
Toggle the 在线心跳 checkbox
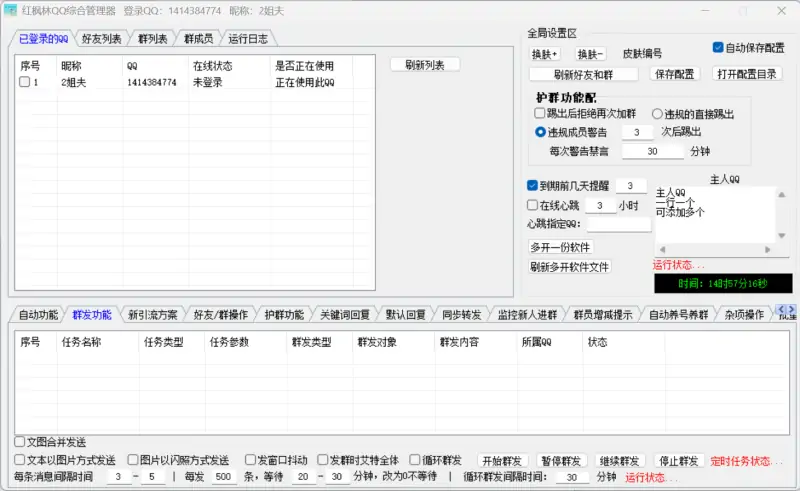coord(533,205)
